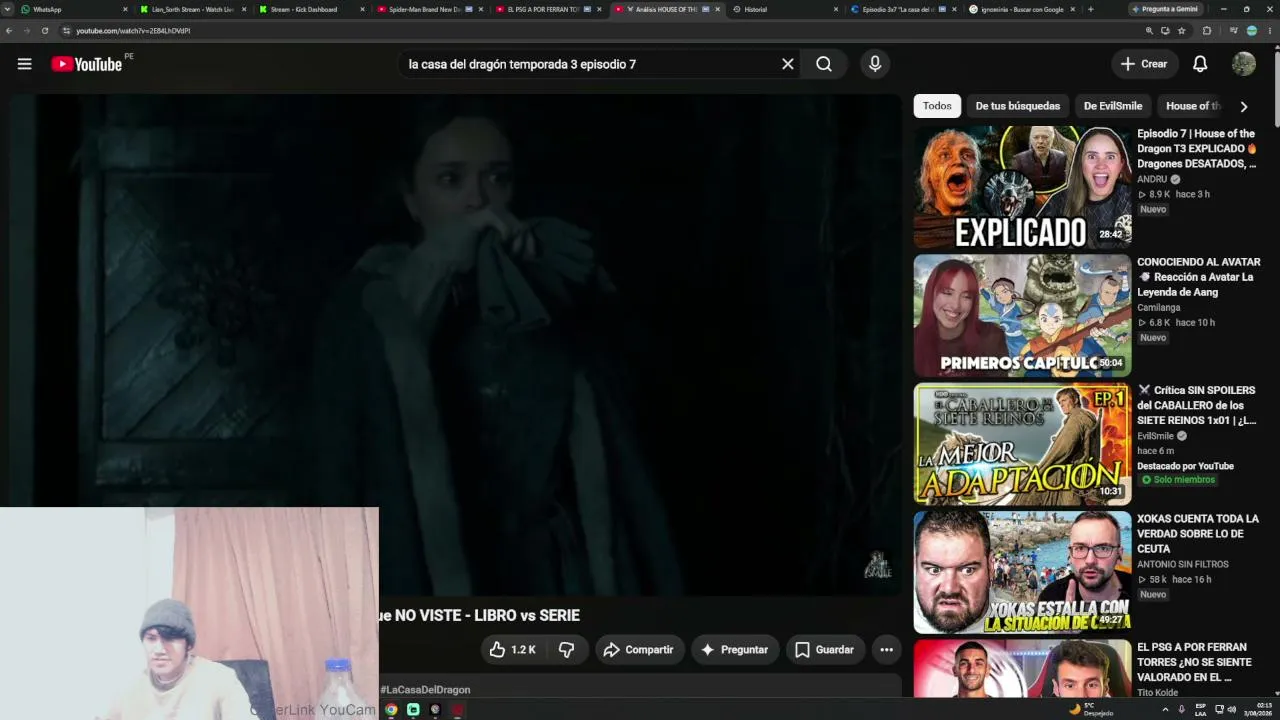Open the Caballero de los Siete Reinos thumbnail
The height and width of the screenshot is (720, 1280).
pyautogui.click(x=1022, y=444)
